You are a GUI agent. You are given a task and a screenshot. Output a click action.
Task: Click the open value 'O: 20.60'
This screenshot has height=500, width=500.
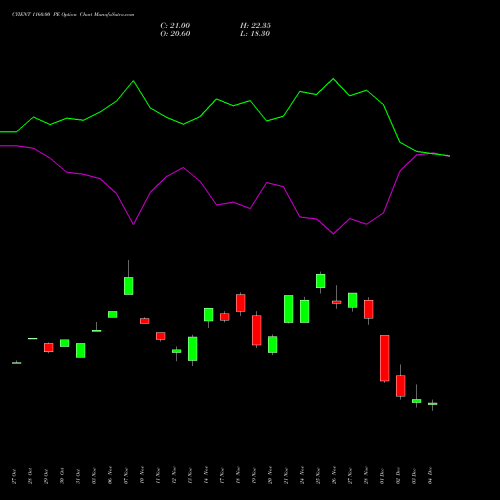point(175,34)
